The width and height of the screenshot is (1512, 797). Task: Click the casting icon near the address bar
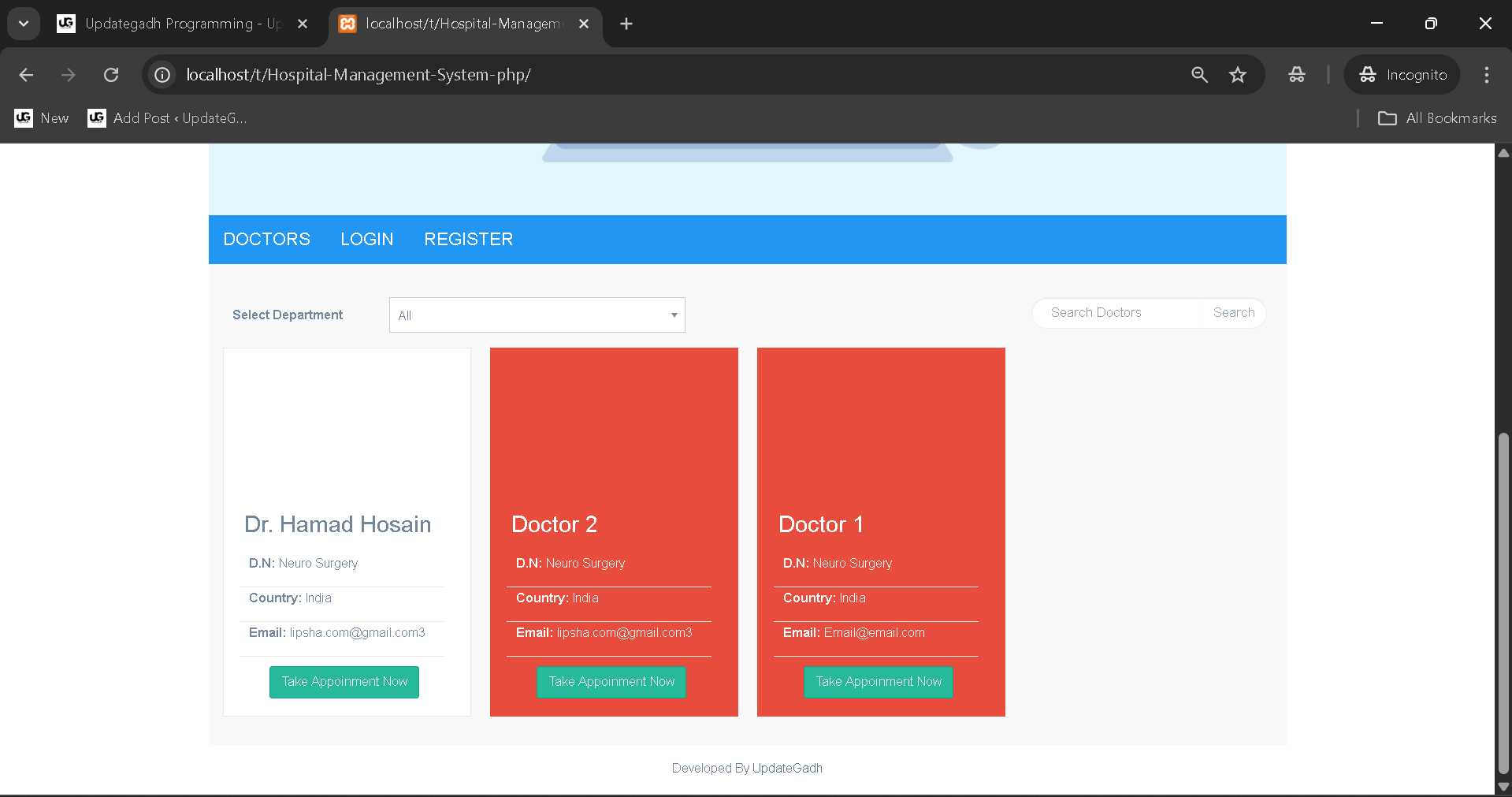pyautogui.click(x=1296, y=75)
